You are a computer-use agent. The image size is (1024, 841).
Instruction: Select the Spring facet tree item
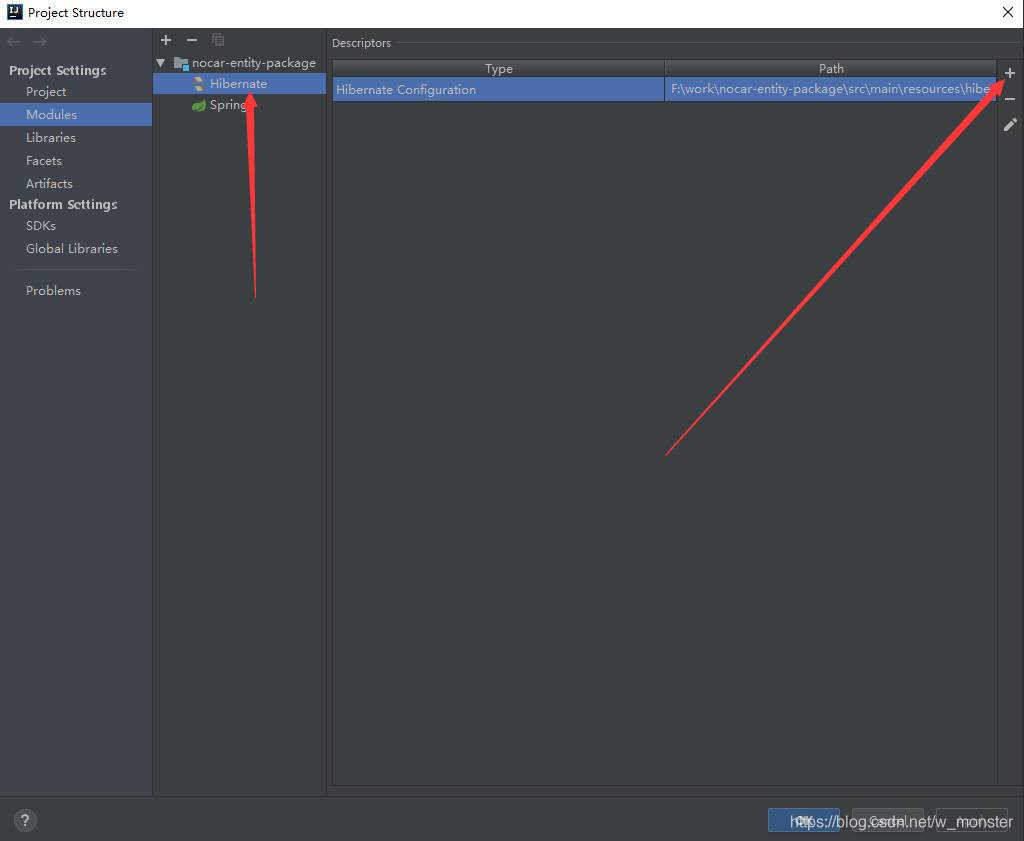(227, 104)
